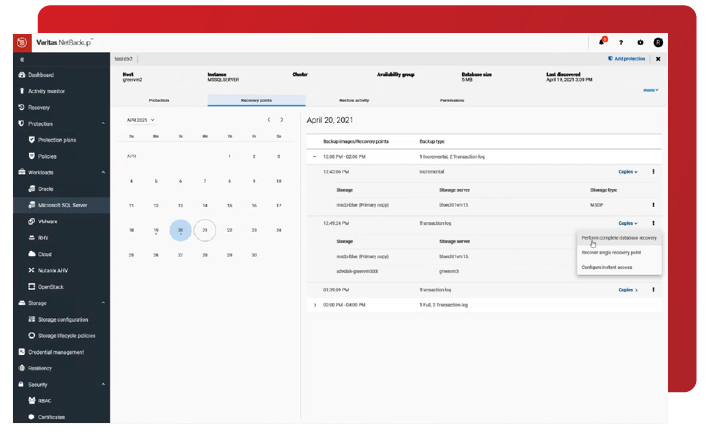Screen dimensions: 713x433
Task: Open the settings gear icon
Action: coord(640,42)
